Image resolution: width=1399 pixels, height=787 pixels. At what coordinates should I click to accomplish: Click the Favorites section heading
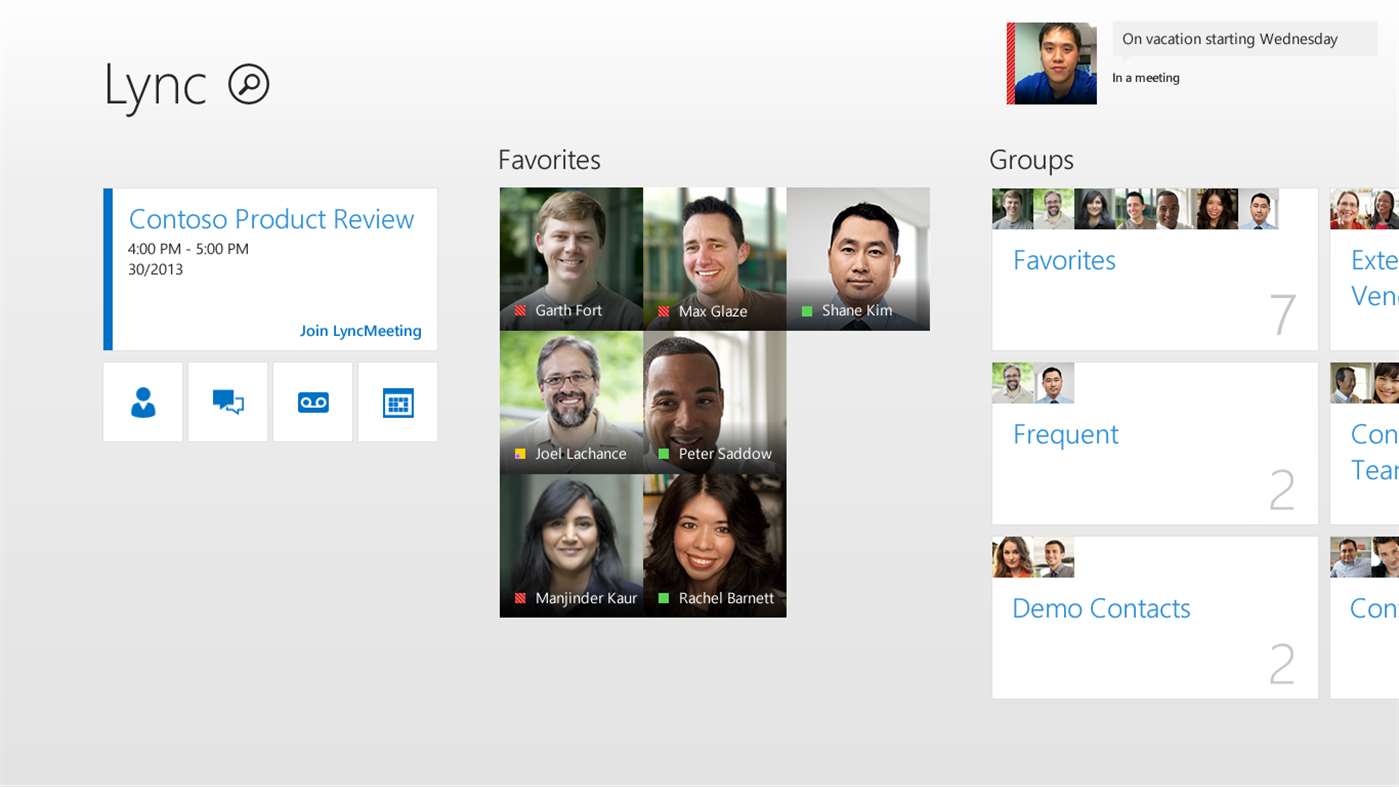(549, 160)
